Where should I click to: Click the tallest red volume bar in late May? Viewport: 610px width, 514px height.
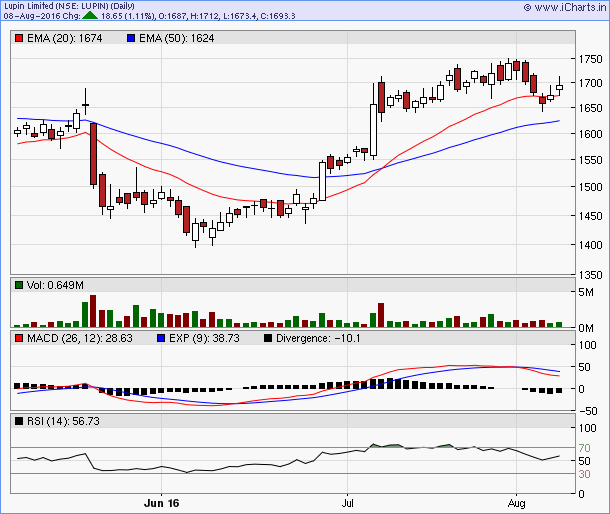93,311
